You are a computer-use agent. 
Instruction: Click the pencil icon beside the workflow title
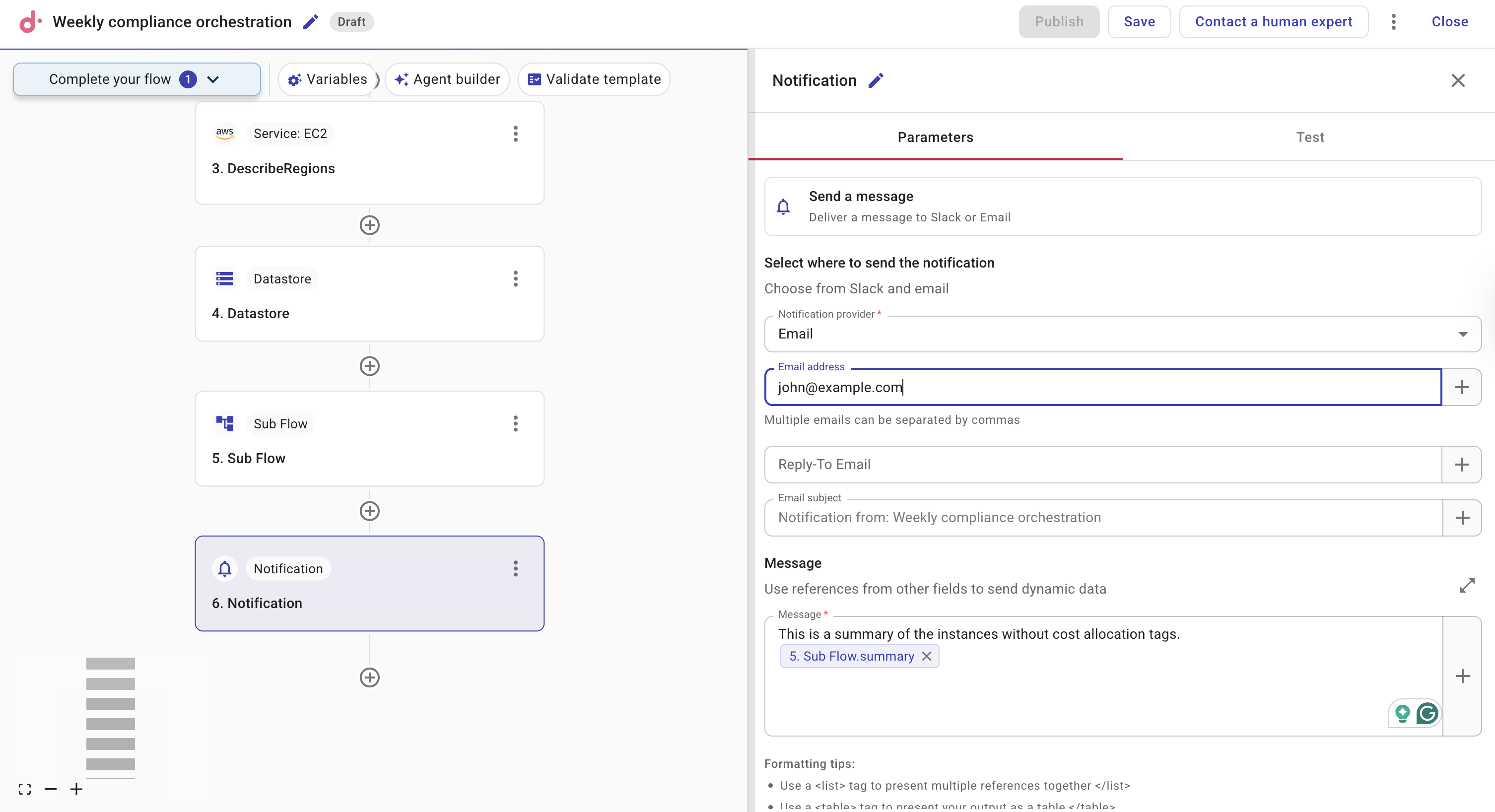[x=311, y=22]
